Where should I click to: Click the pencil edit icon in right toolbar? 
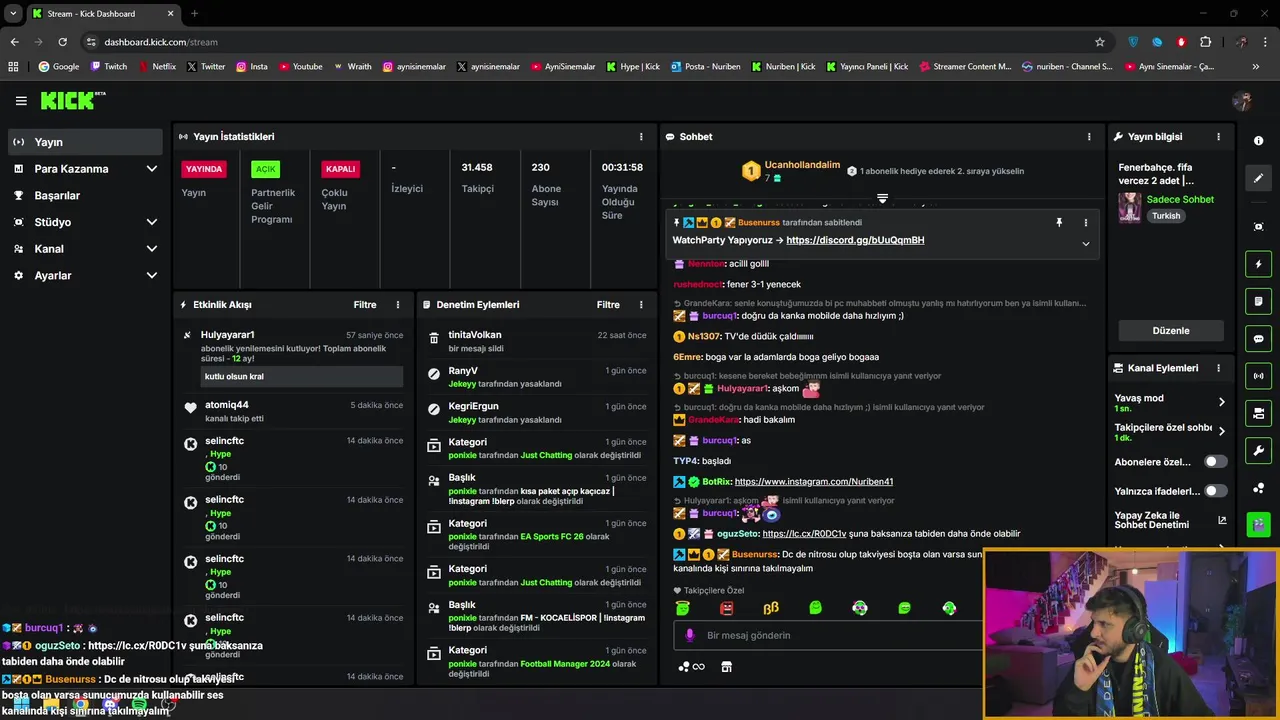tap(1259, 178)
